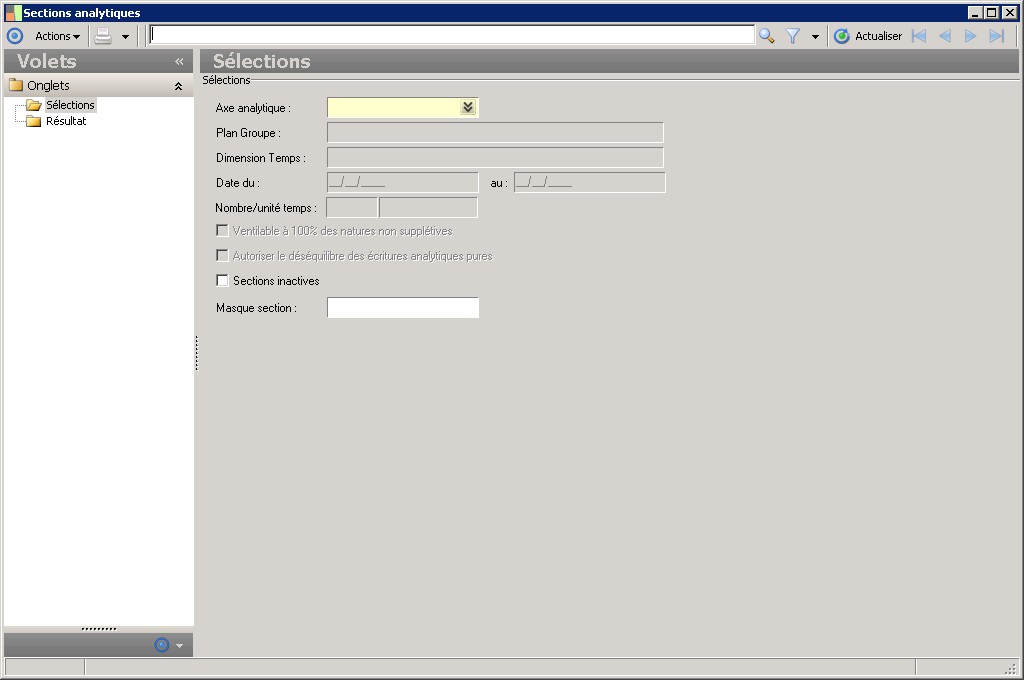Click the printer icon
1024x680 pixels.
103,36
